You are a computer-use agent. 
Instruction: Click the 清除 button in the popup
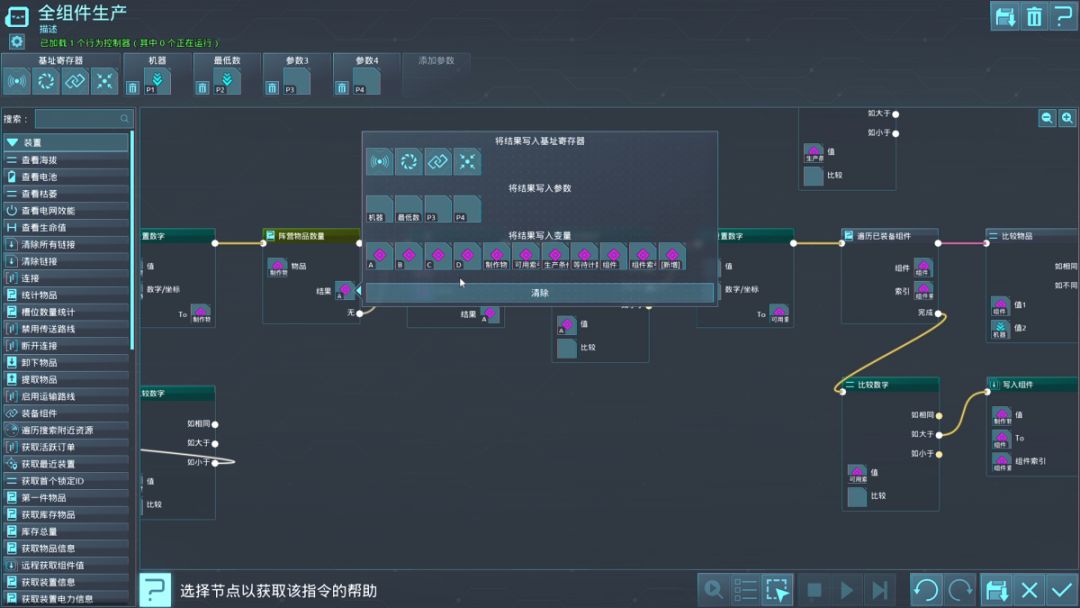click(x=540, y=293)
